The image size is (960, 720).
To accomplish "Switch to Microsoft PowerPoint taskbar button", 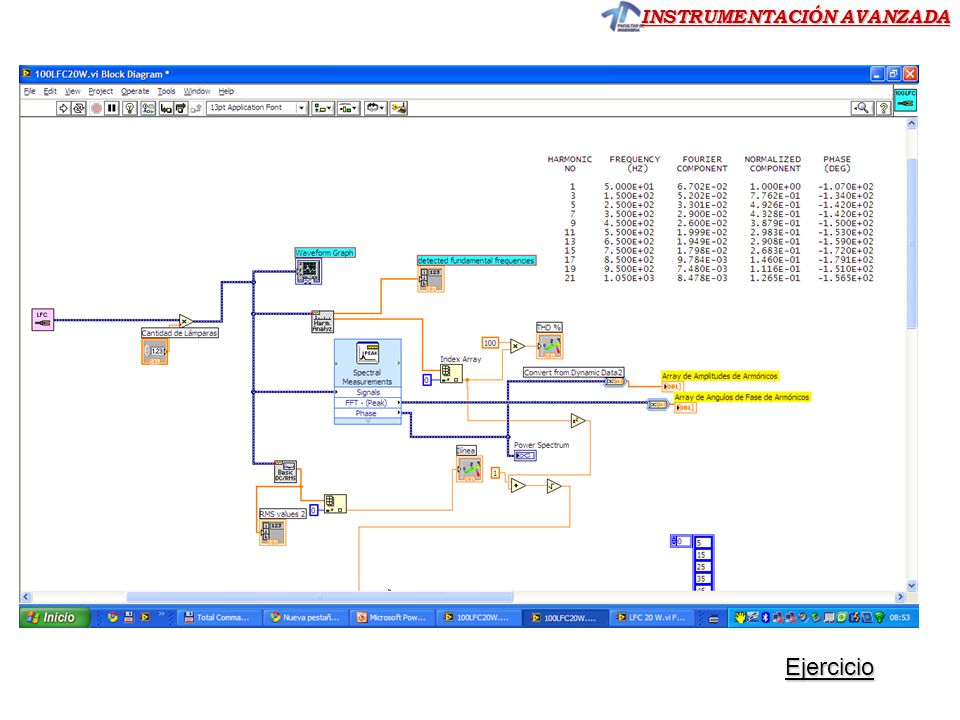I will tap(392, 617).
